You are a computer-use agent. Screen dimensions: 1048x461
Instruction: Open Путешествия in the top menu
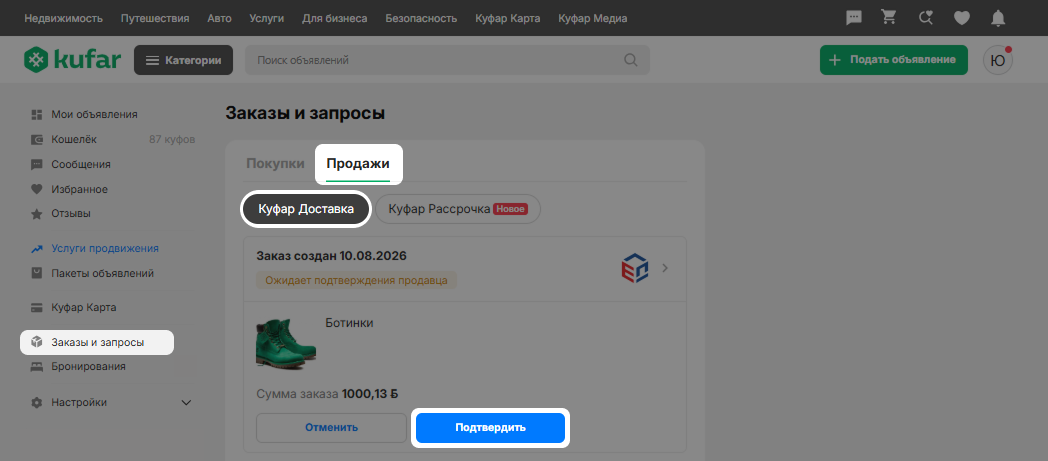pos(155,18)
